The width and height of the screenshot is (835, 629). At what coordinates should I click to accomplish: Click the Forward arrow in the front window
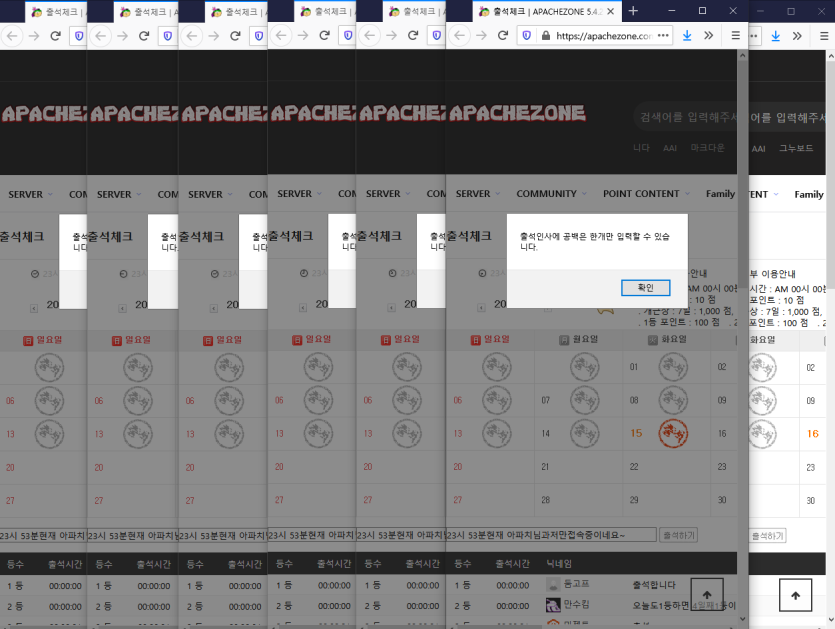click(x=481, y=35)
